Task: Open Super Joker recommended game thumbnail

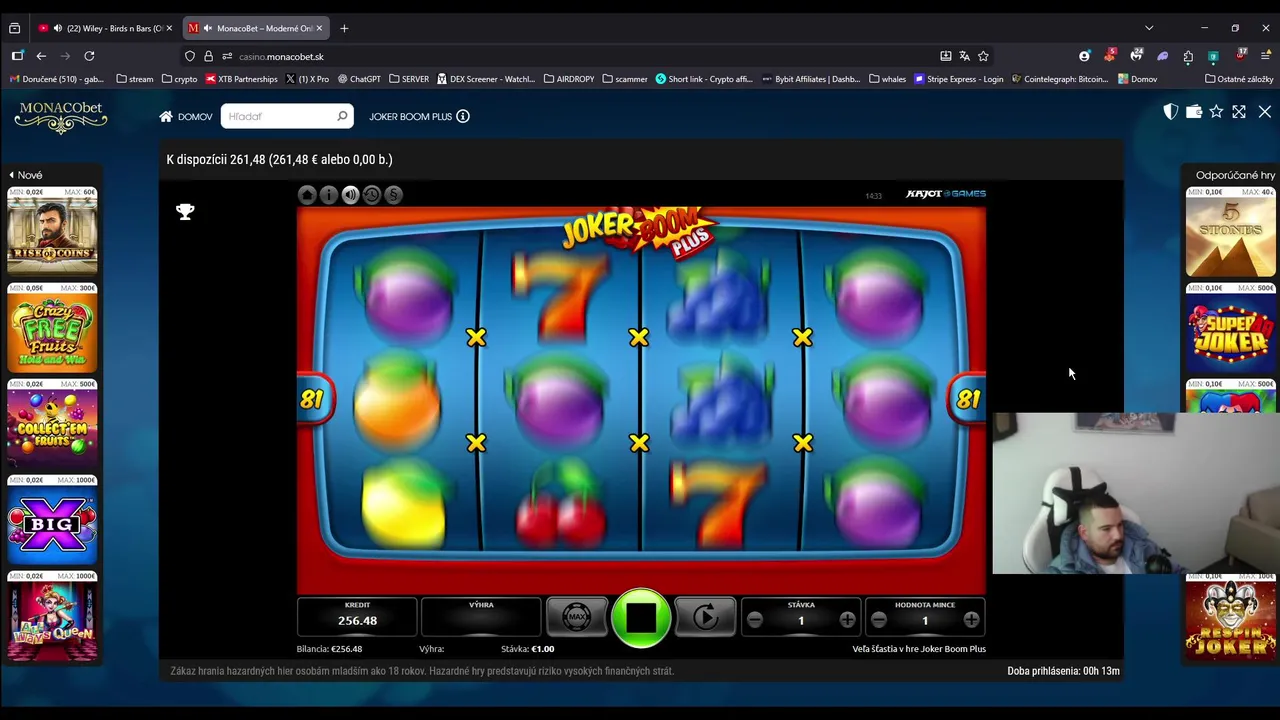Action: click(1231, 328)
